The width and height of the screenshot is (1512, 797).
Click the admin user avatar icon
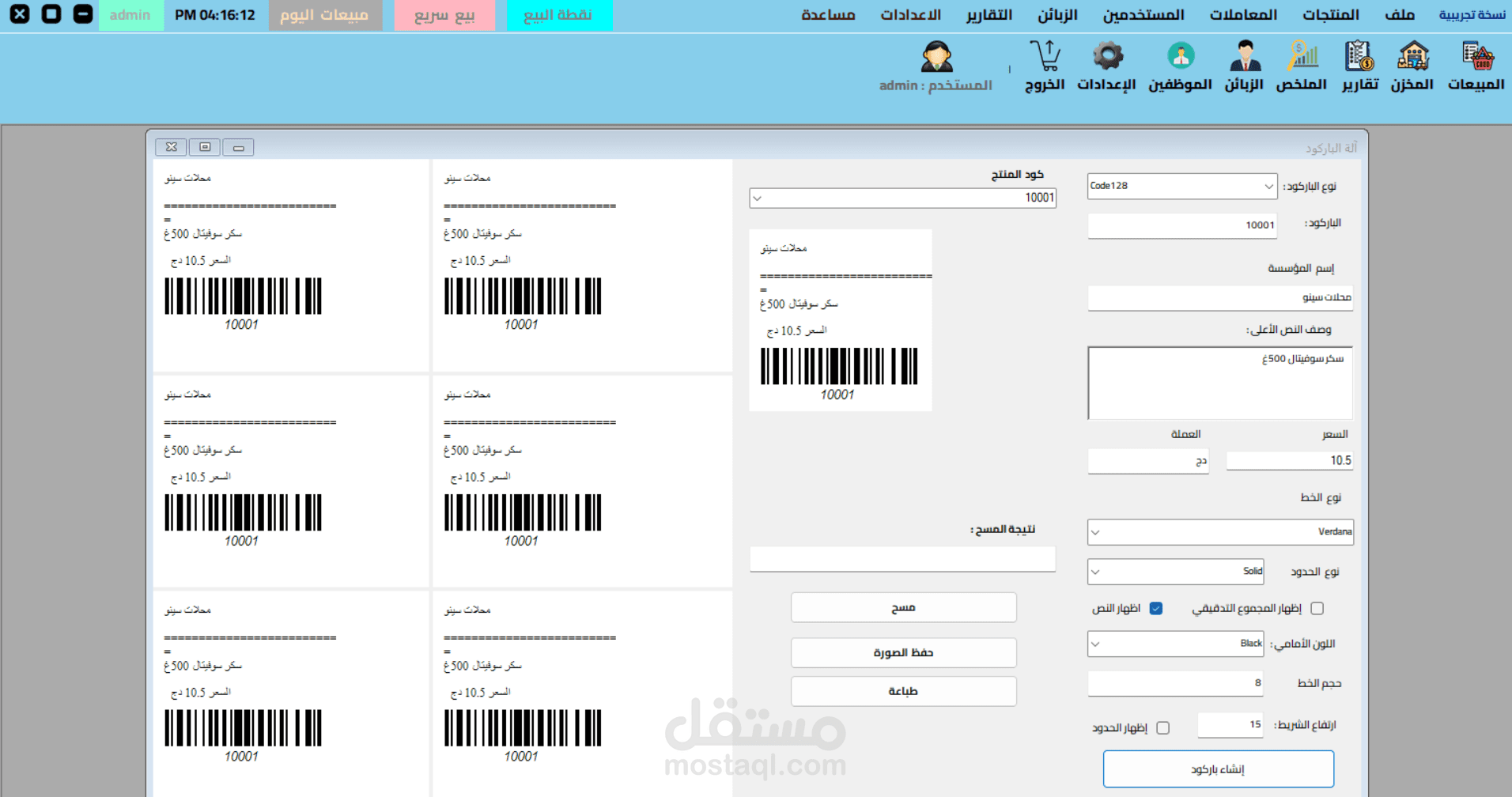pos(937,57)
